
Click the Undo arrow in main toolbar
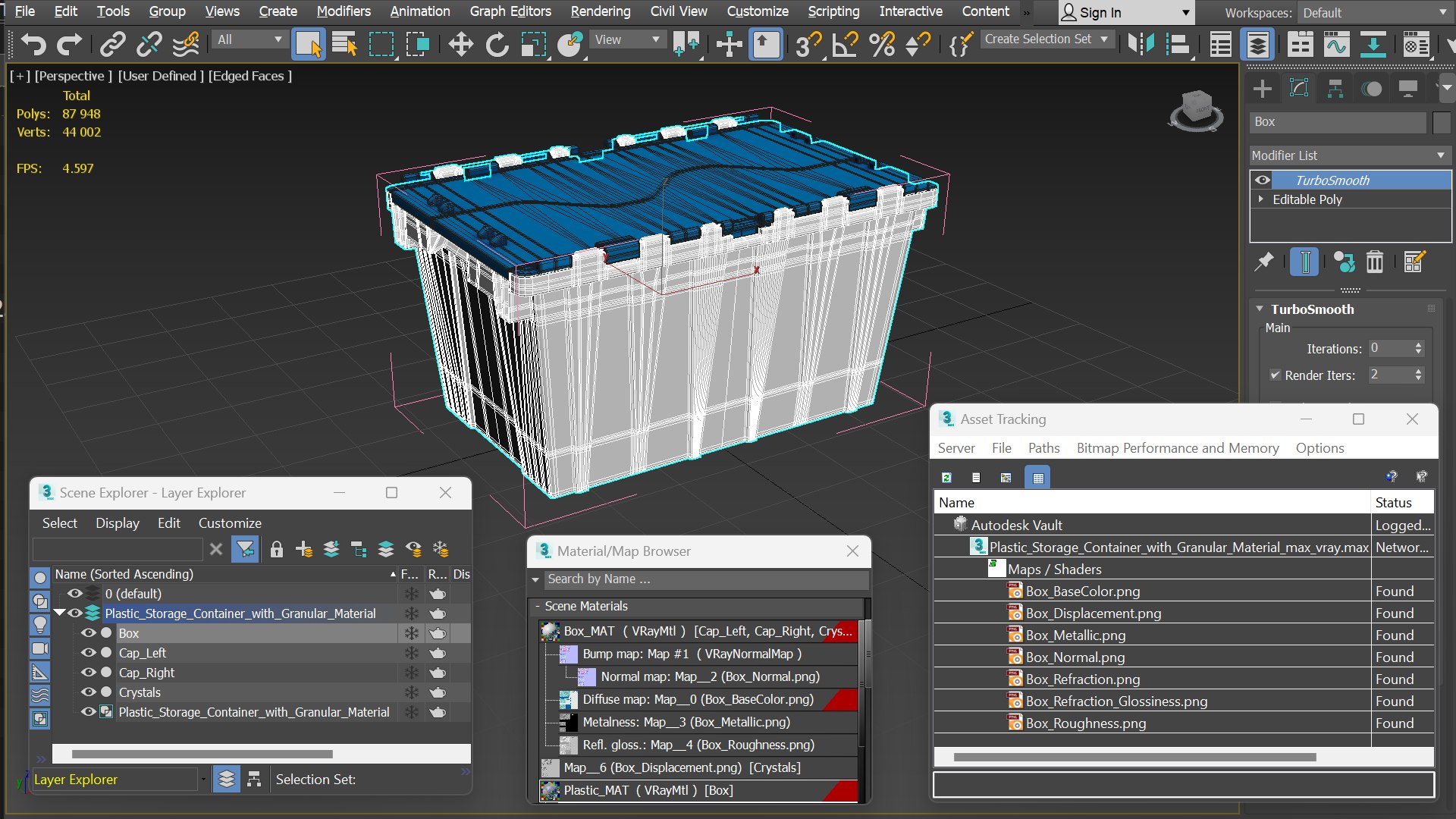coord(33,44)
